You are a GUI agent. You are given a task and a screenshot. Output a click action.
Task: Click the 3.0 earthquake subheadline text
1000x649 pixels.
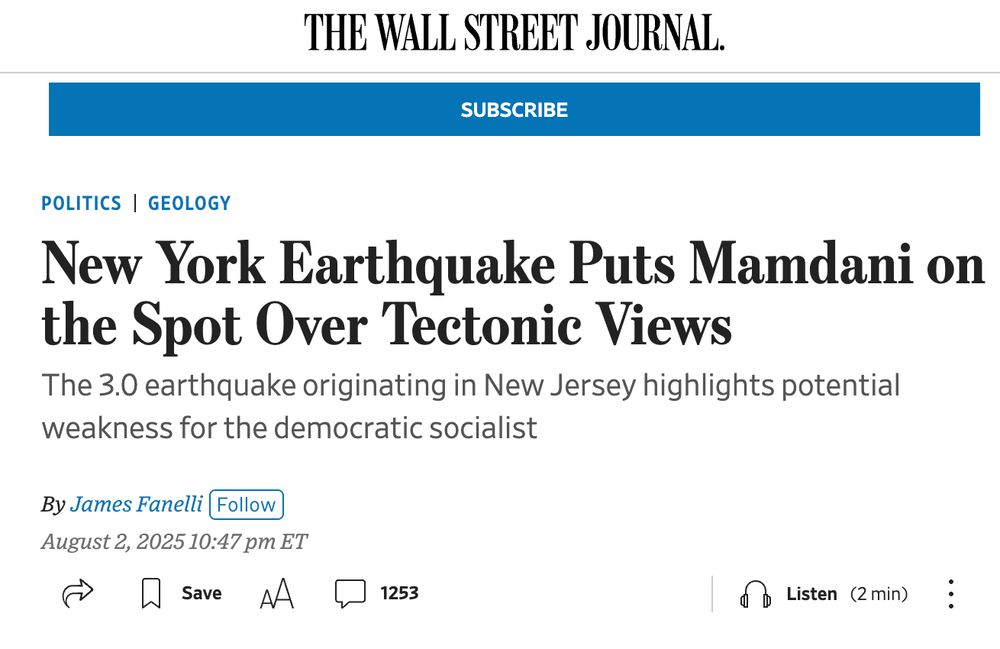(x=471, y=406)
